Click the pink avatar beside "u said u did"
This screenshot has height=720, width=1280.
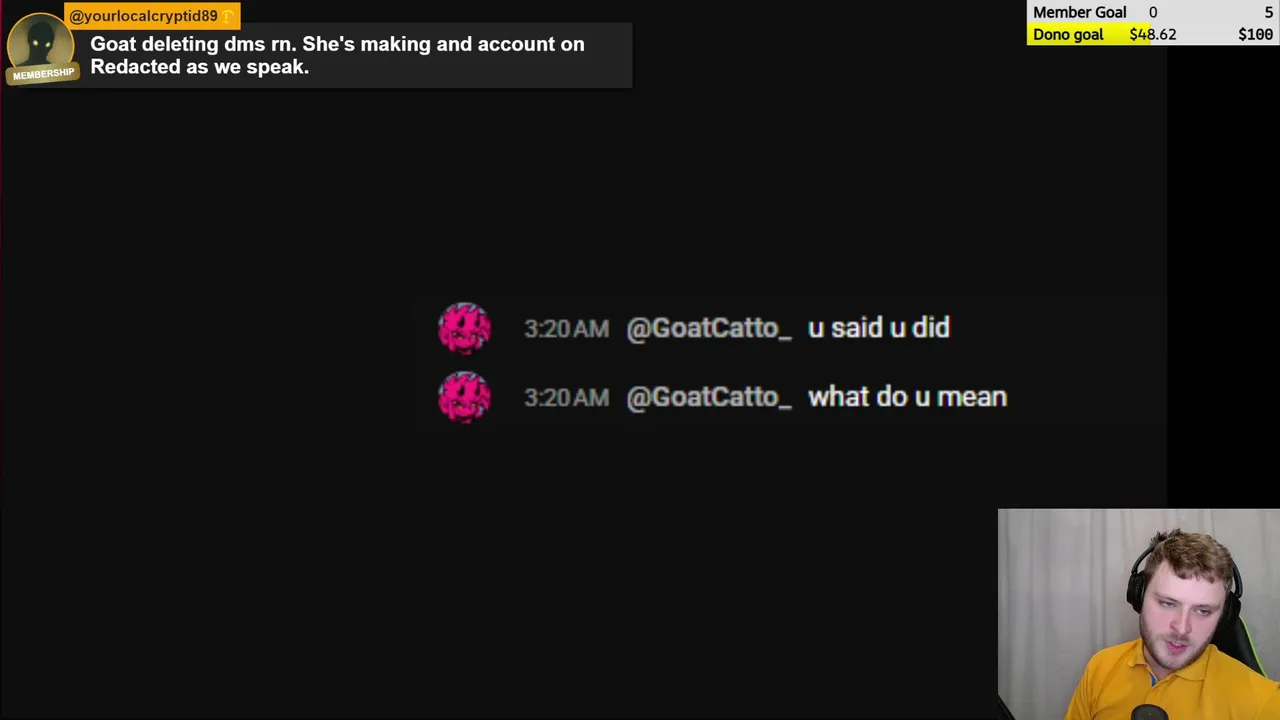pos(464,328)
